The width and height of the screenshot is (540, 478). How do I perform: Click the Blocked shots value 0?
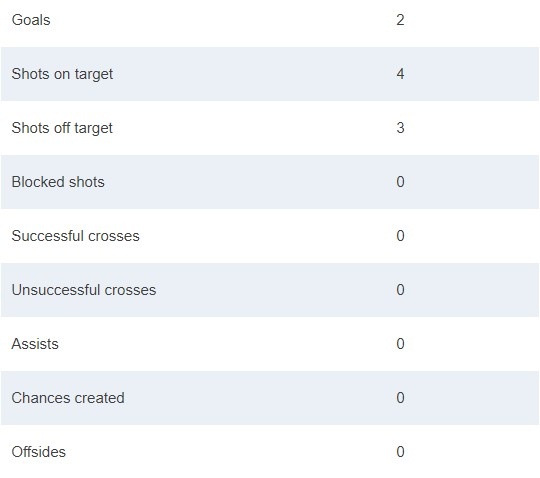400,182
